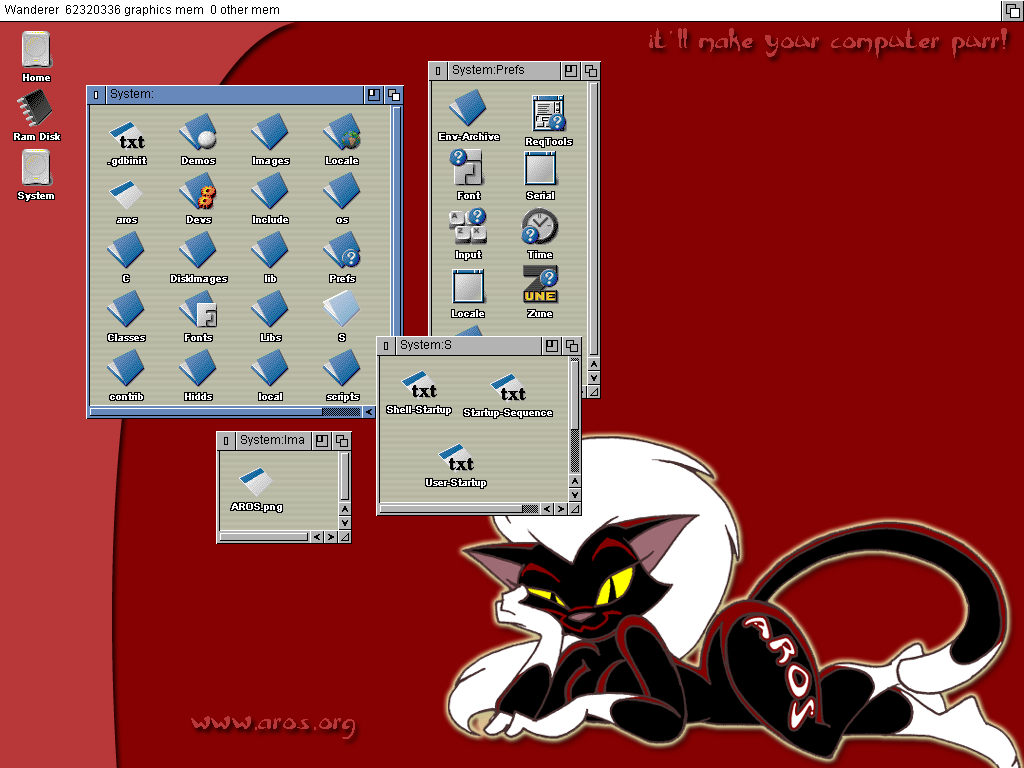This screenshot has height=768, width=1024.
Task: Launch the Serial preferences icon
Action: pyautogui.click(x=540, y=168)
